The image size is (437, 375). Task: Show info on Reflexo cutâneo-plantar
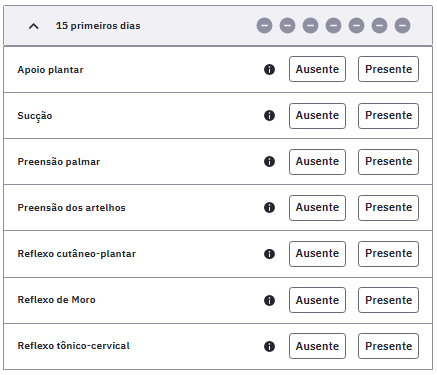pos(269,254)
